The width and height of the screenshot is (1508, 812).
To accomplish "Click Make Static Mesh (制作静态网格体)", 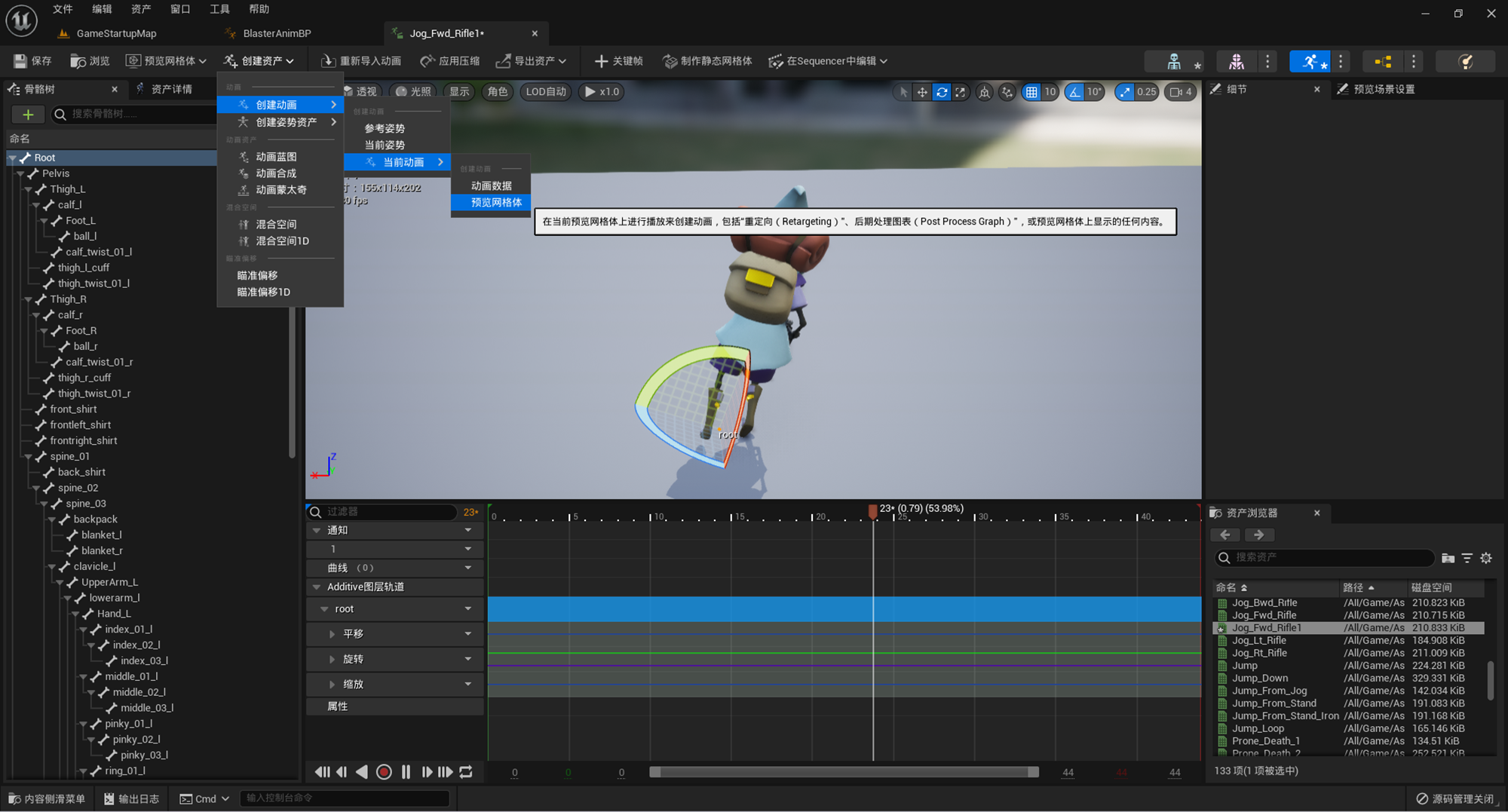I will (x=707, y=61).
